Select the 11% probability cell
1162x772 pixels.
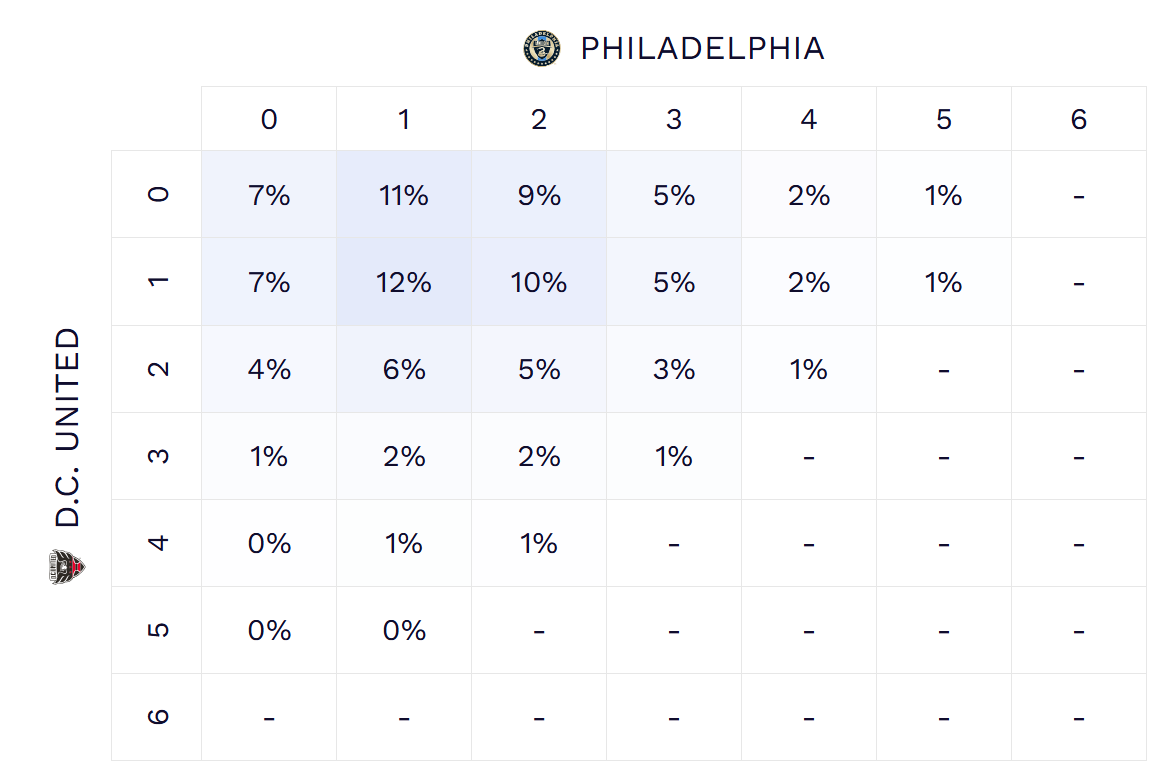click(x=404, y=195)
